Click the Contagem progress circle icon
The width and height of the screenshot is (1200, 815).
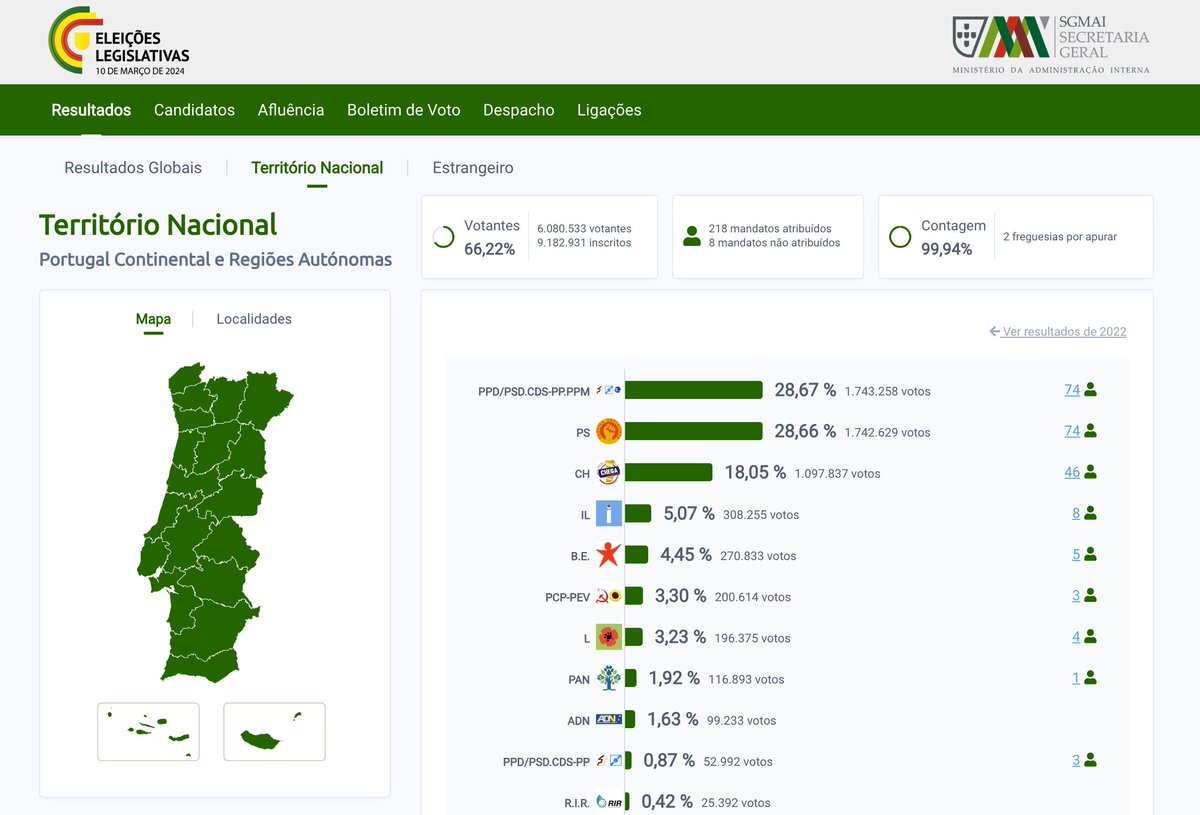point(900,237)
